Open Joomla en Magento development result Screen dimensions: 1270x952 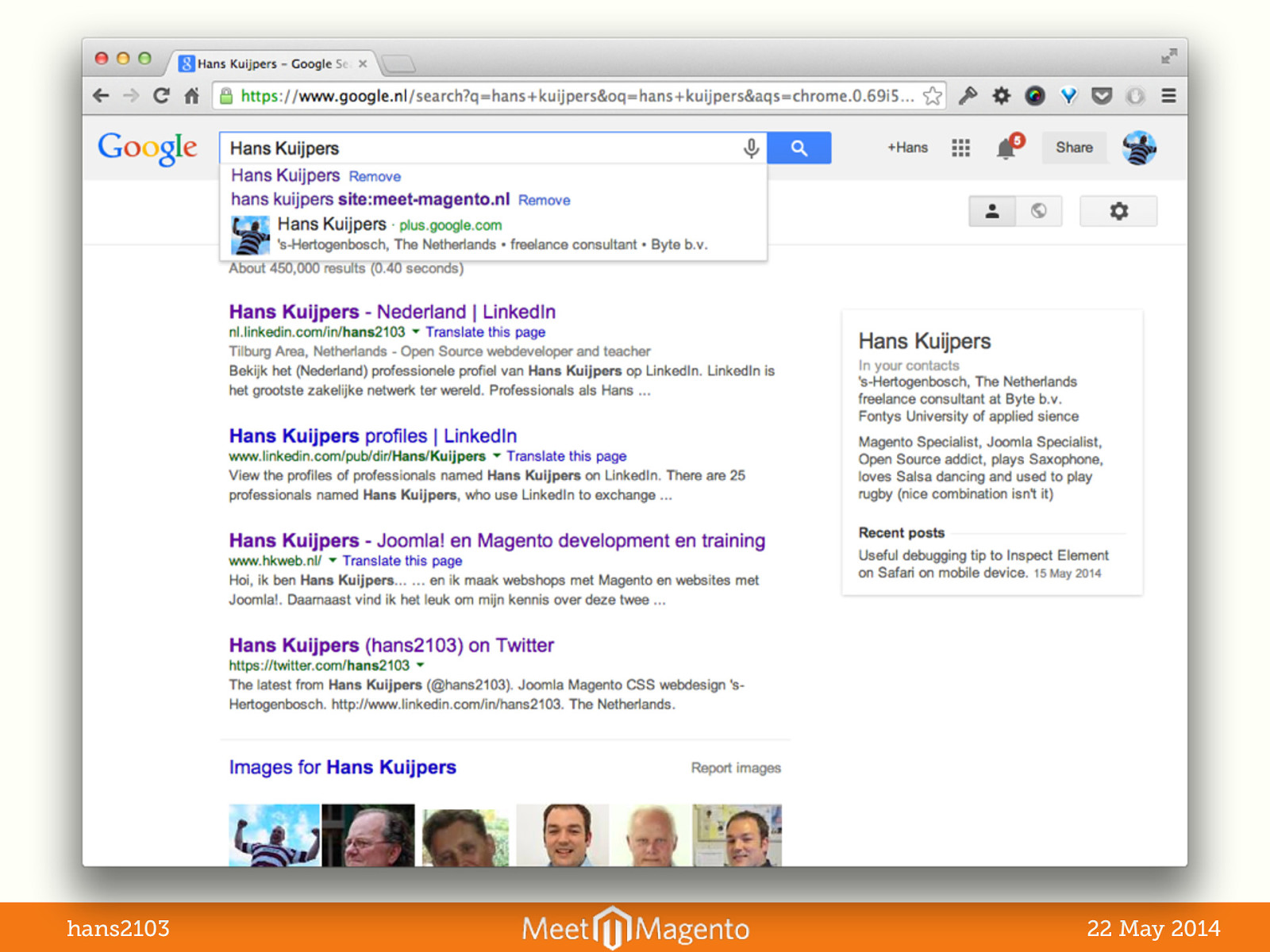[x=497, y=540]
